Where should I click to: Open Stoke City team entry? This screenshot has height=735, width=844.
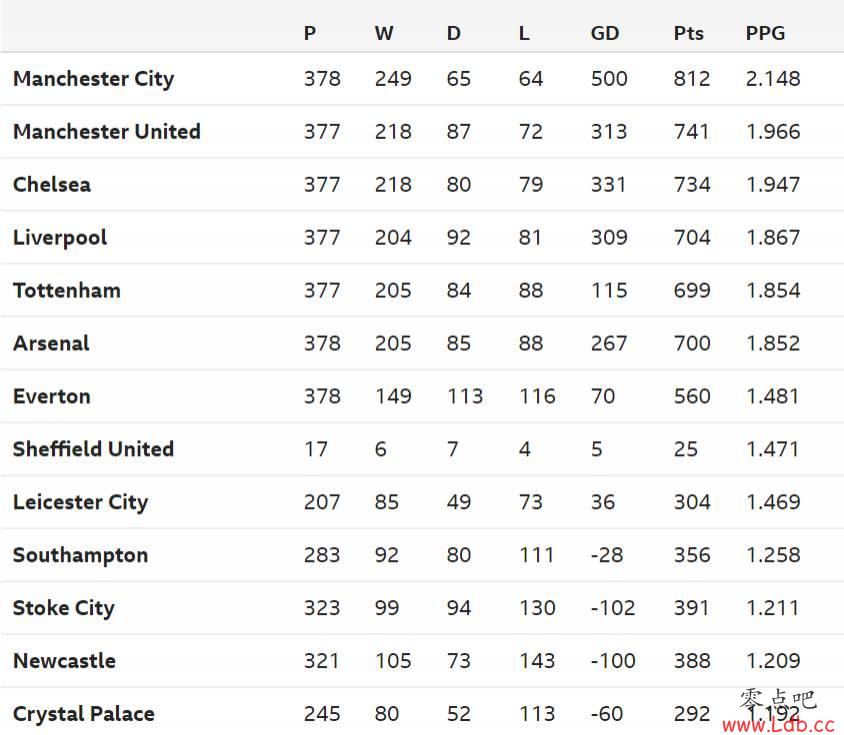pos(64,608)
